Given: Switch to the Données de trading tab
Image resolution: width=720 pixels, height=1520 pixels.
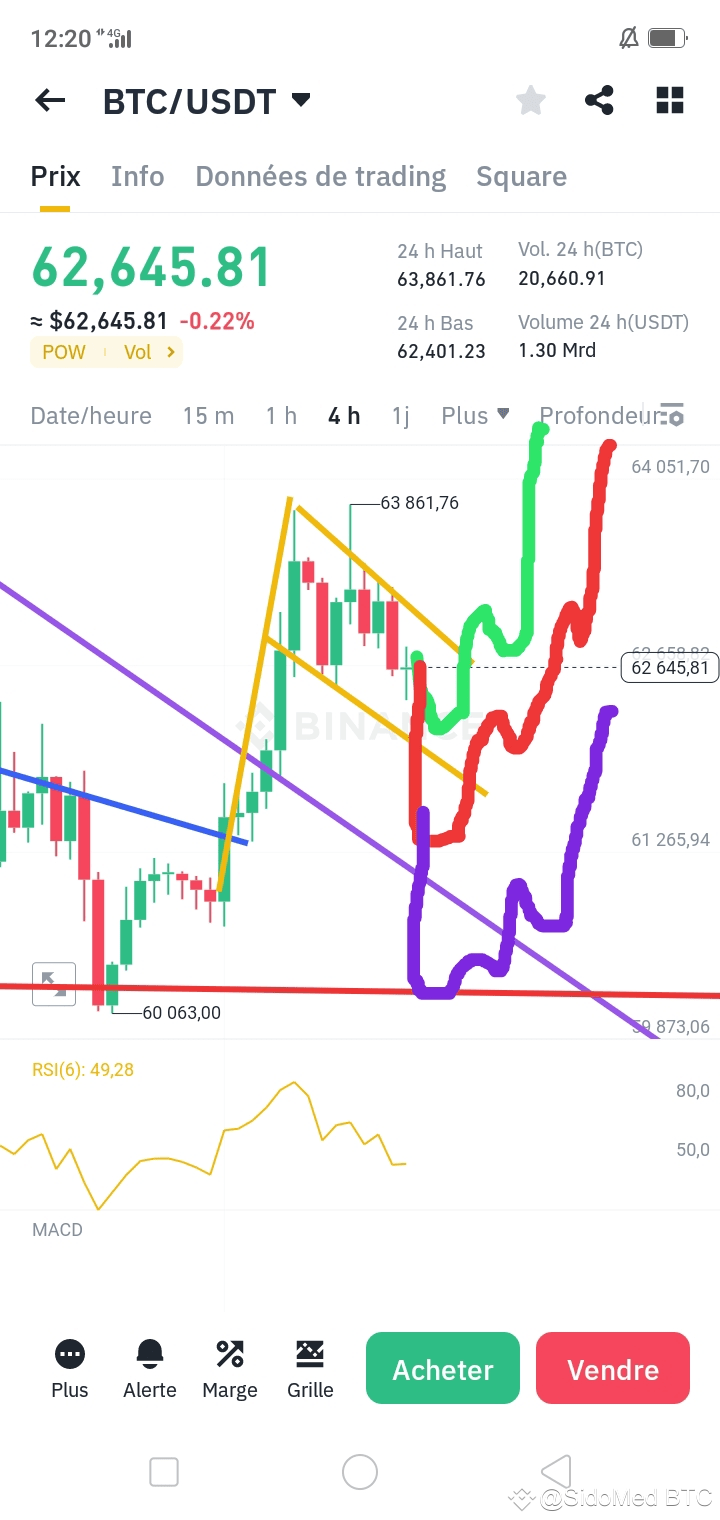Looking at the screenshot, I should coord(321,176).
